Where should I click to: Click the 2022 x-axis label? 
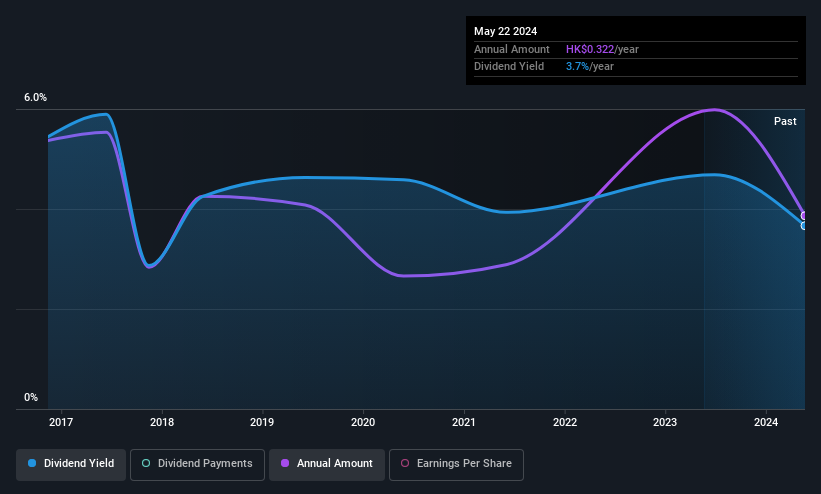(x=565, y=422)
